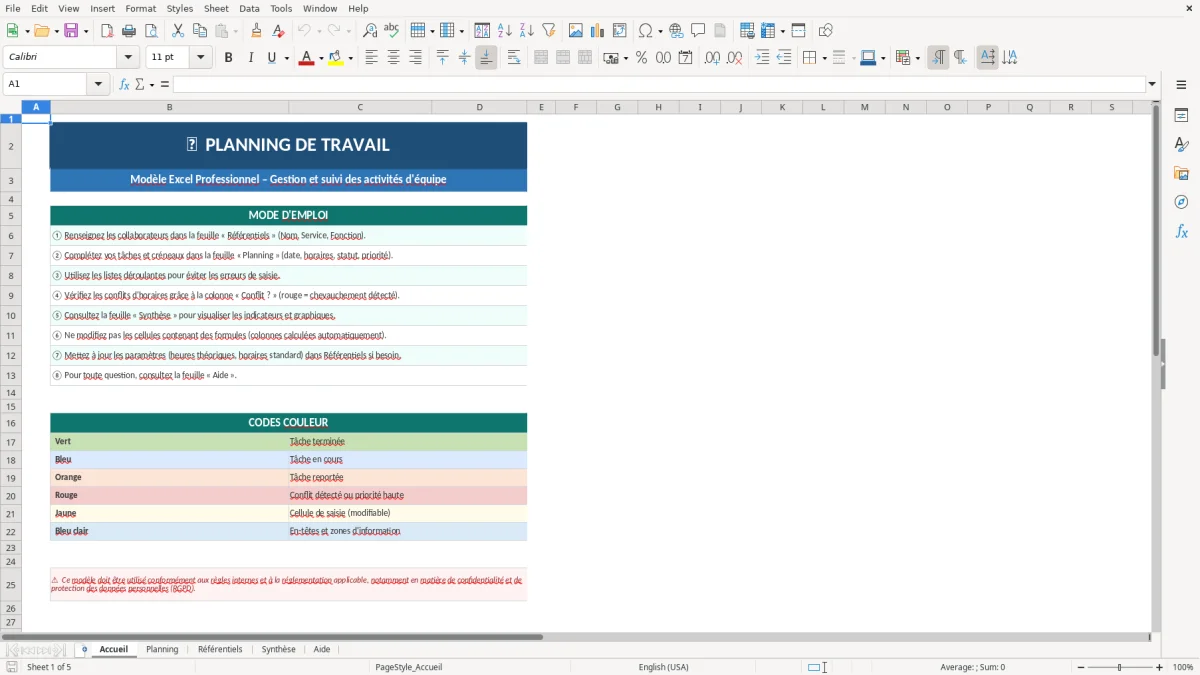Expand font color dropdown arrow
This screenshot has width=1200, height=675.
(x=320, y=58)
